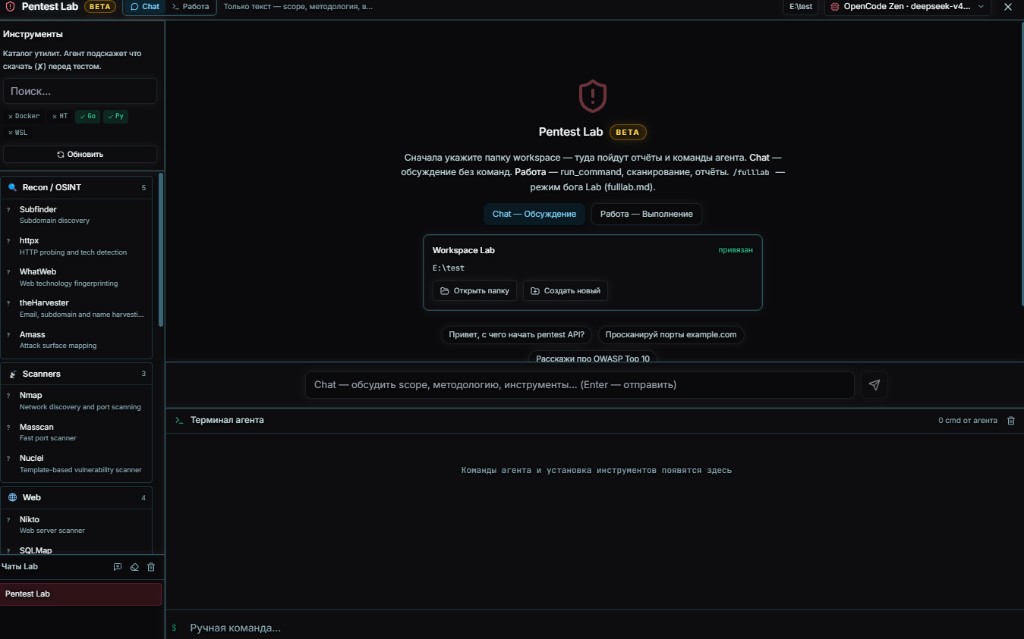1024x639 pixels.
Task: Toggle the Docker filter chip
Action: click(x=24, y=116)
